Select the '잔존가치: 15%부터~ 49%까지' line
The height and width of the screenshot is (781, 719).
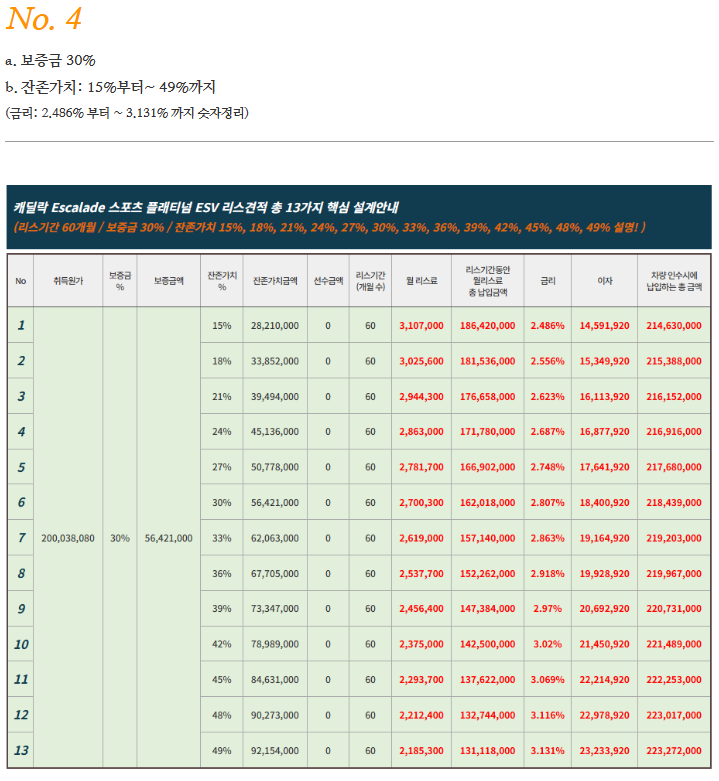111,87
